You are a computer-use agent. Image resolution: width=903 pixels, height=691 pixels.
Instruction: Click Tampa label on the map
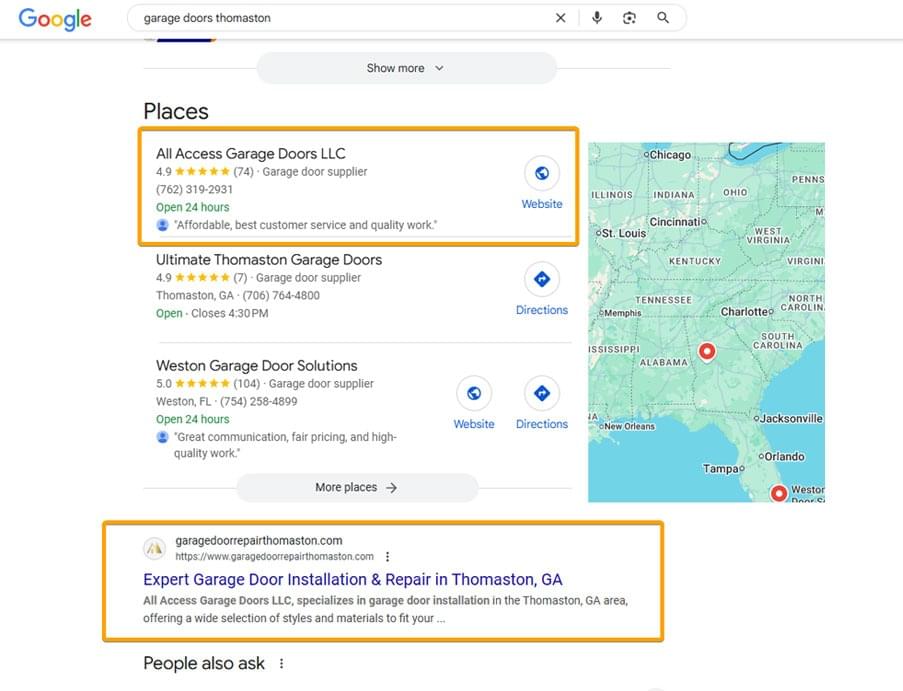pos(720,469)
